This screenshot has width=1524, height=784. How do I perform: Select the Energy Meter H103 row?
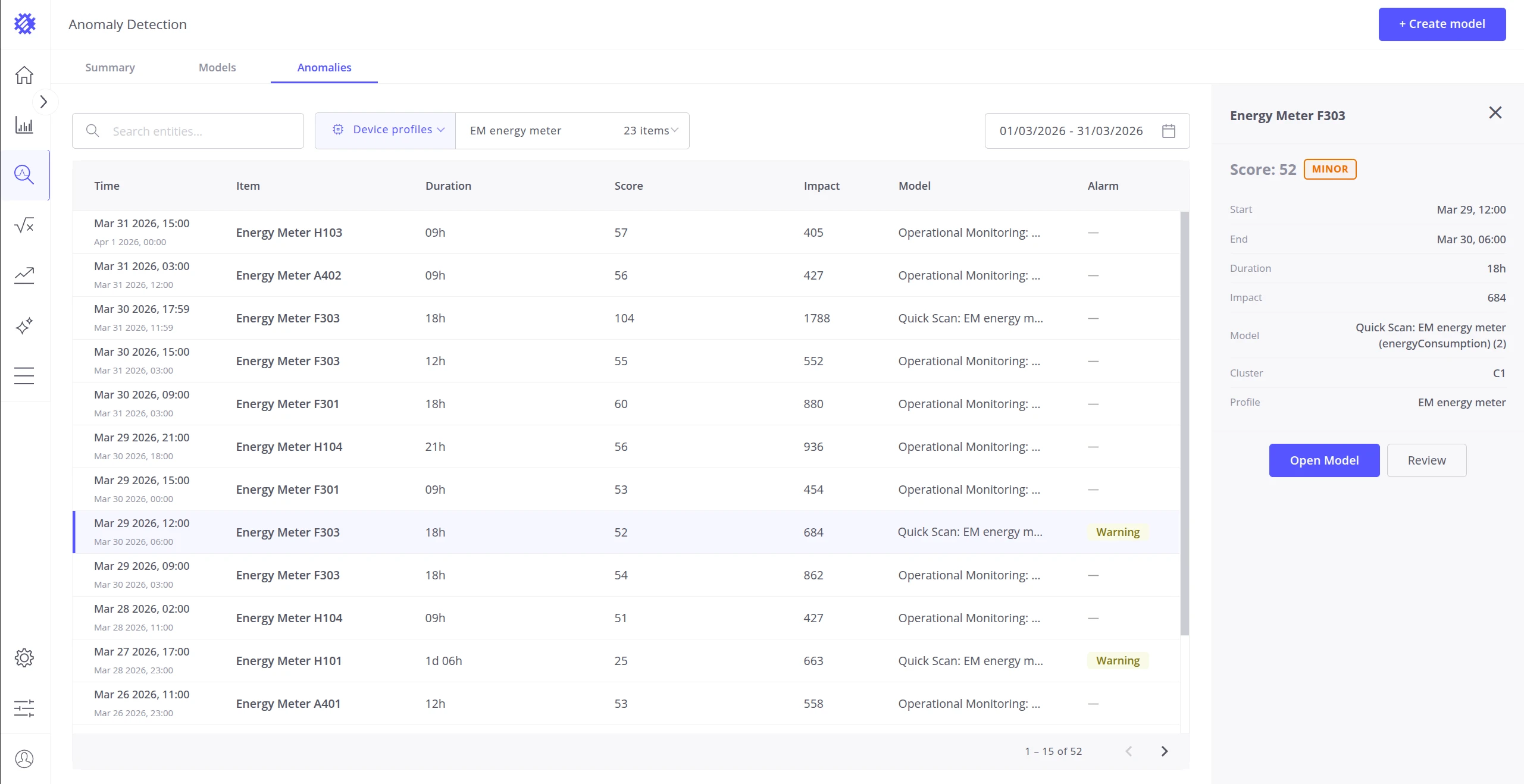pyautogui.click(x=626, y=233)
